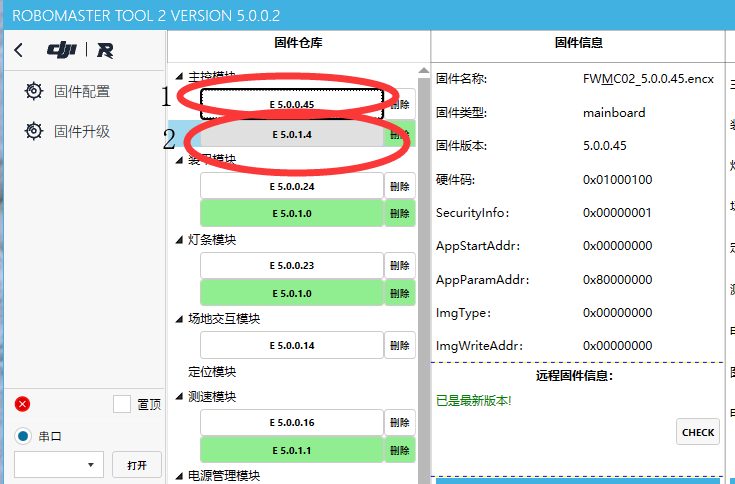Screen dimensions: 735x484
Task: Collapse the 灯条模块 tree group
Action: point(179,240)
